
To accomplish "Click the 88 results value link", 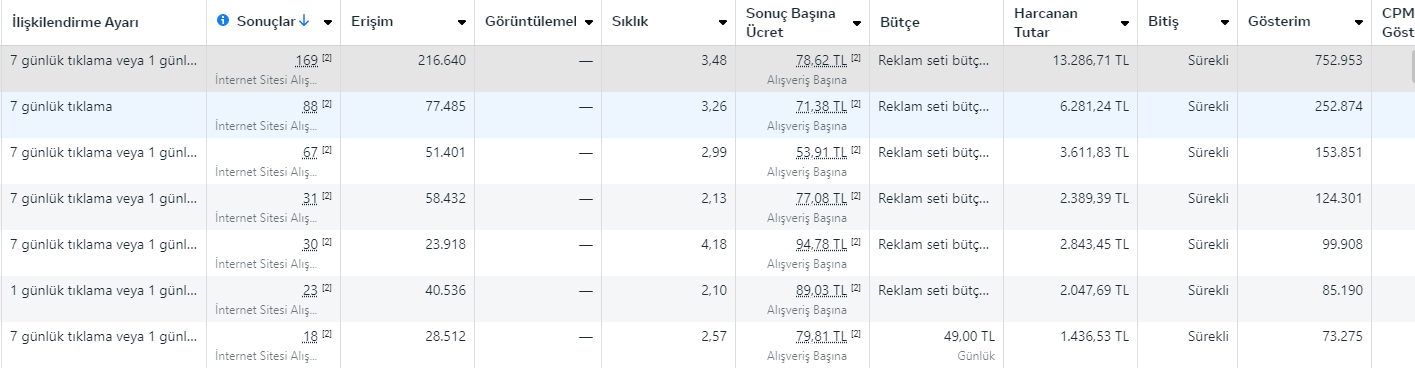I will coord(310,106).
